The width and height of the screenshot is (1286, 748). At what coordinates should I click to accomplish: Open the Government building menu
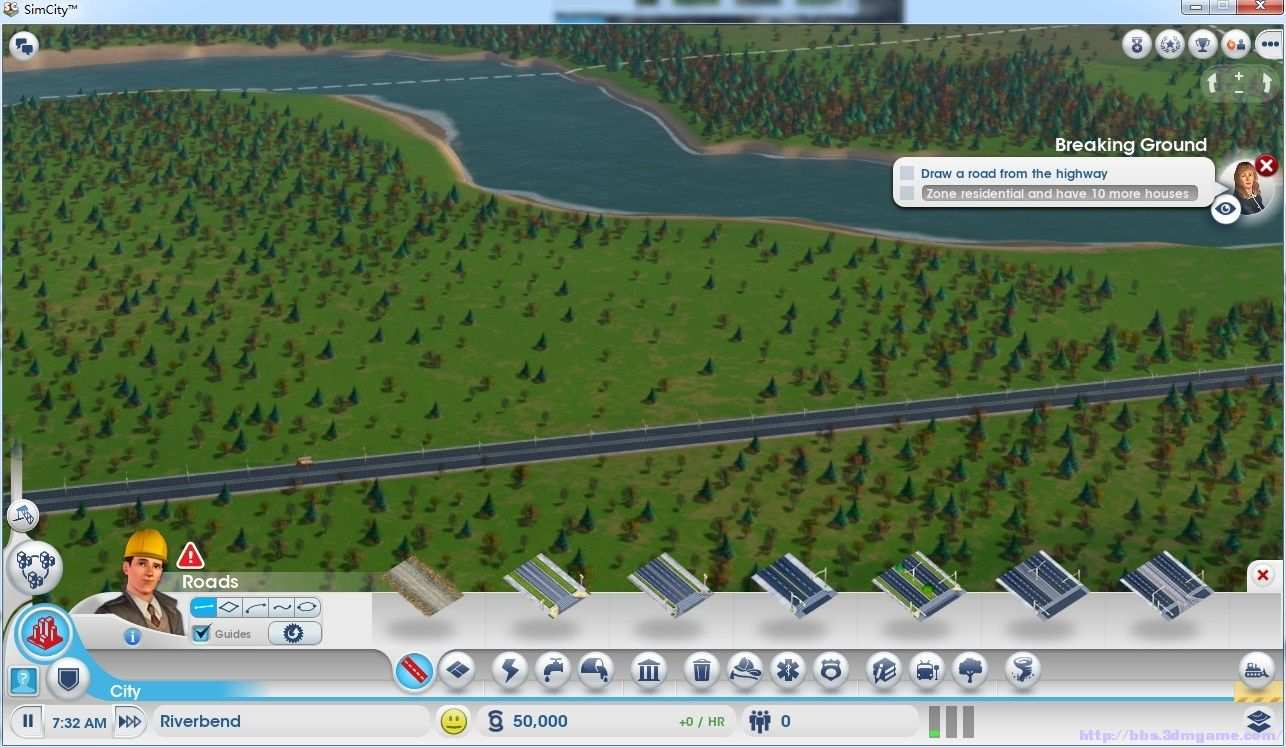click(x=649, y=670)
